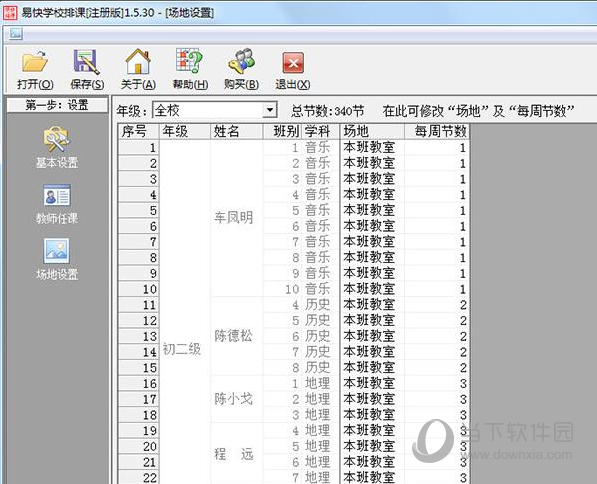
Task: Click the 购买(B) purchase icon
Action: click(241, 69)
